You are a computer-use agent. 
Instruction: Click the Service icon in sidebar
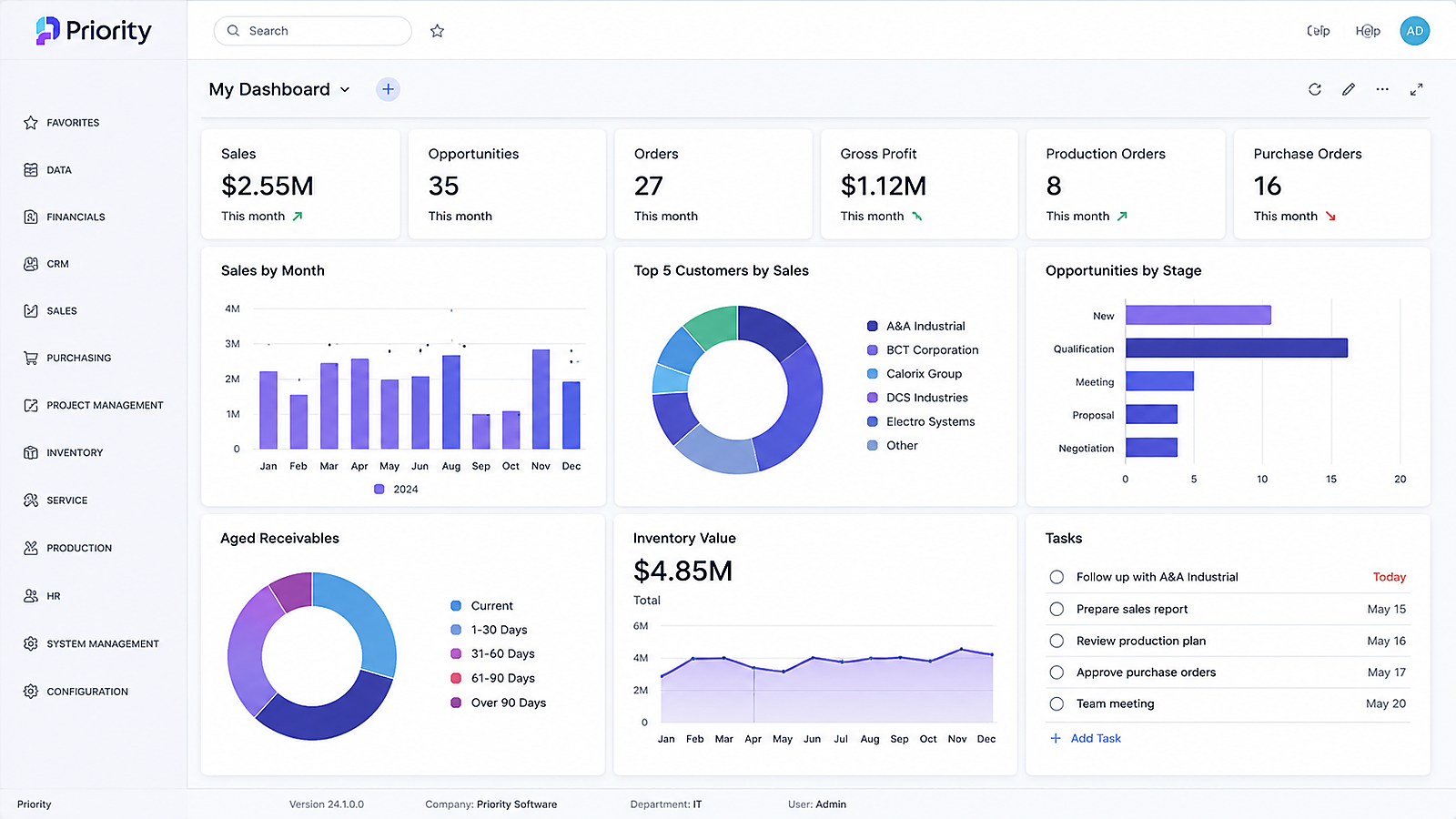tap(31, 500)
